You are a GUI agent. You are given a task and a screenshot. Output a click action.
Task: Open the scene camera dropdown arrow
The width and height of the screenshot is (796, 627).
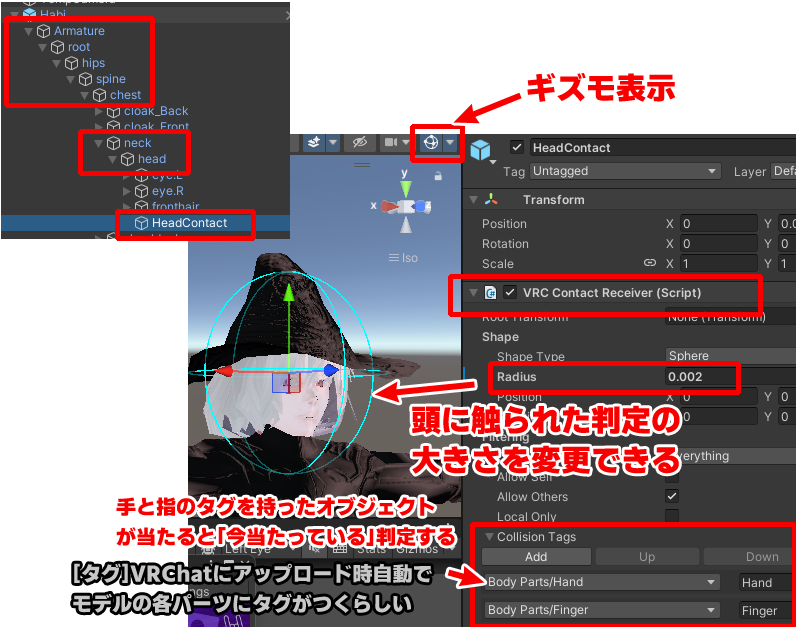click(406, 143)
